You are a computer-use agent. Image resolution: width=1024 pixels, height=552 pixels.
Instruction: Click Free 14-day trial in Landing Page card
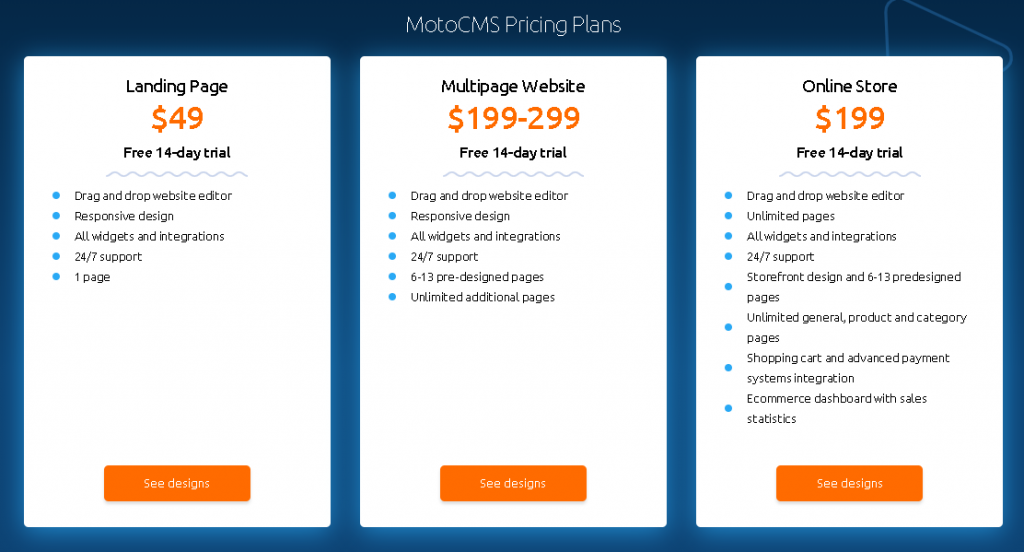coord(177,153)
